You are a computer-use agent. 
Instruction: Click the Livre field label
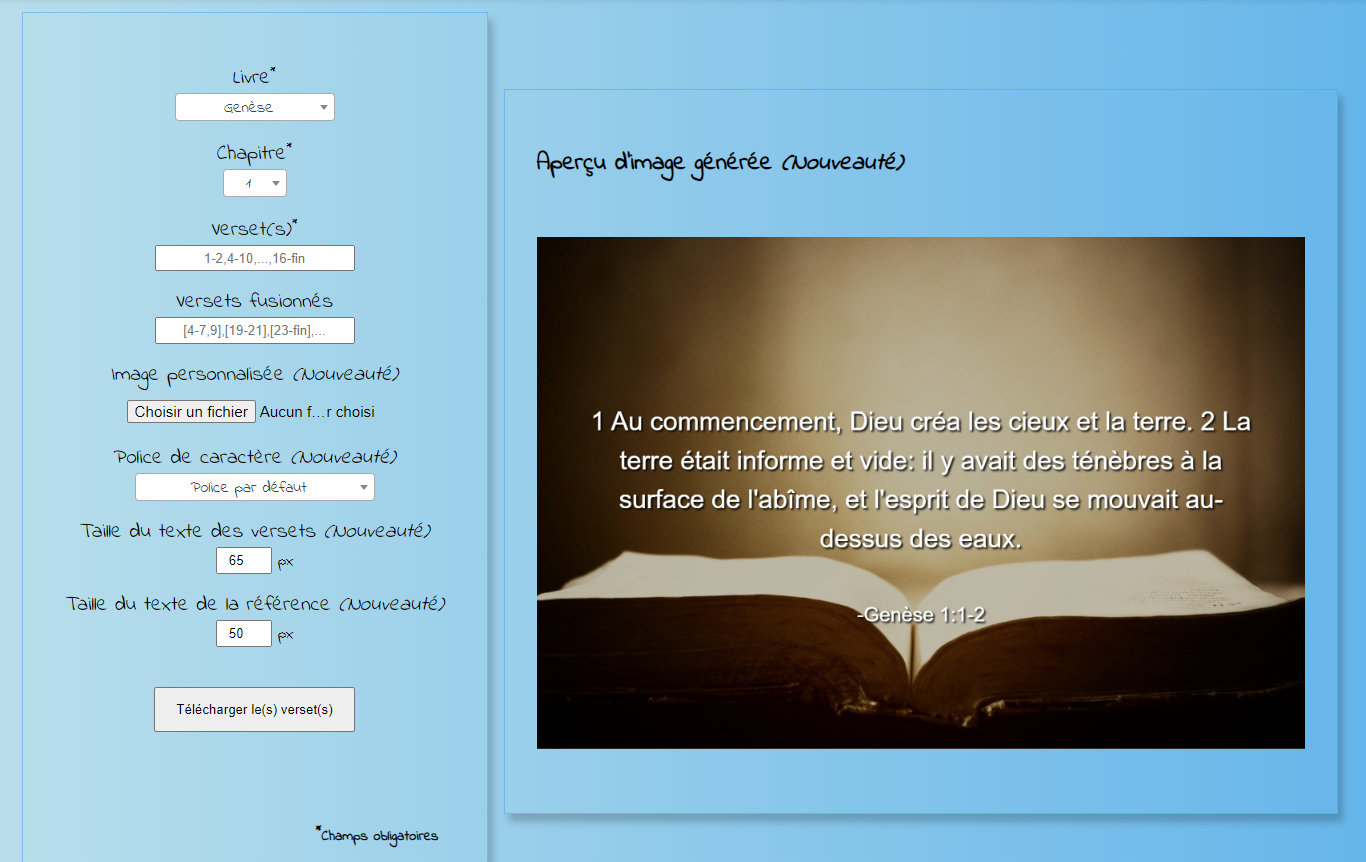[251, 77]
